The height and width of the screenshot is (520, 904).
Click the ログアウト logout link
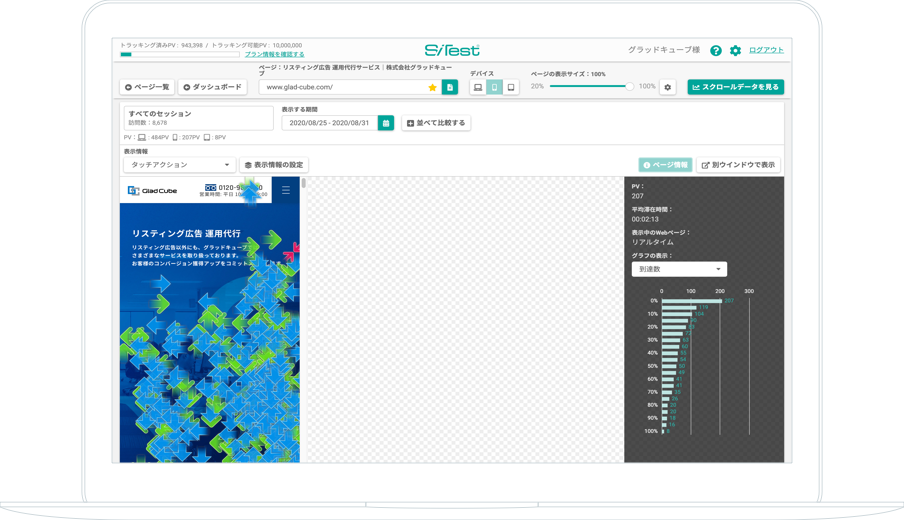[766, 50]
